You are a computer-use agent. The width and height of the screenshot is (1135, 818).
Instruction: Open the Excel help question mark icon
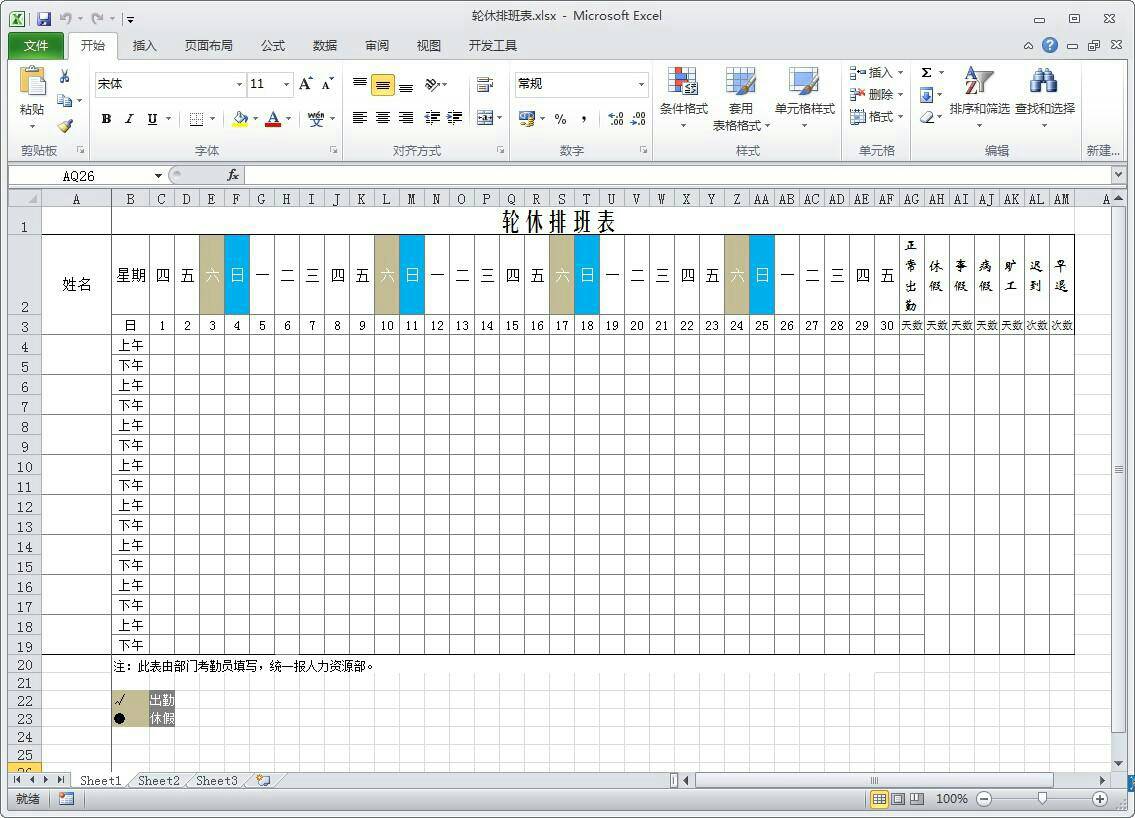click(x=1049, y=45)
